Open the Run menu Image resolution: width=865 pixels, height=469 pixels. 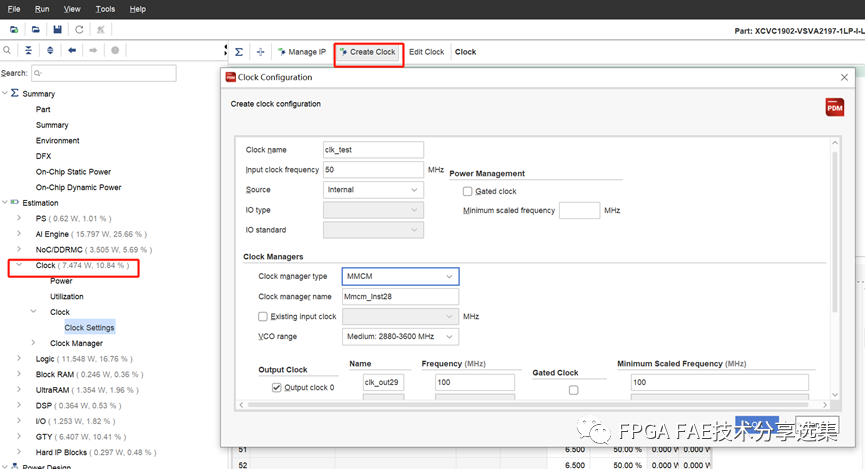[43, 9]
